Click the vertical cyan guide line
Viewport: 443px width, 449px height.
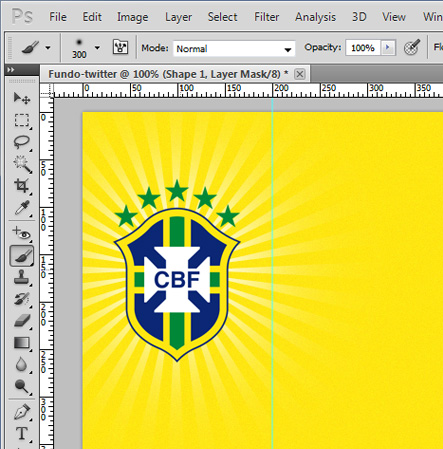272,273
